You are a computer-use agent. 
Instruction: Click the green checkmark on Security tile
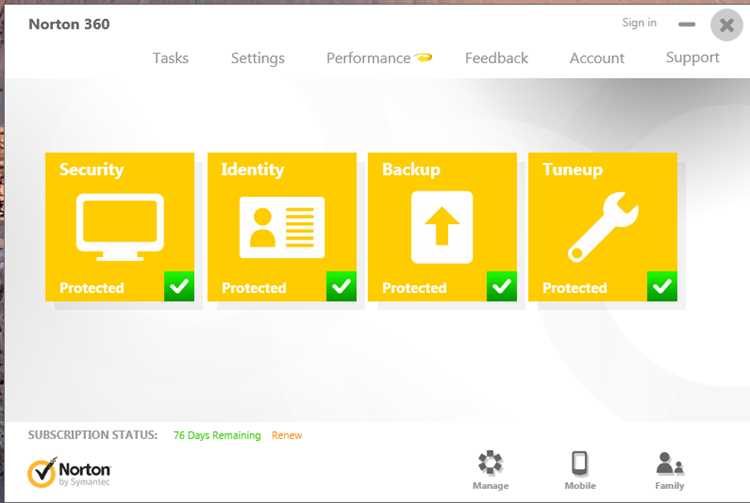(x=179, y=286)
